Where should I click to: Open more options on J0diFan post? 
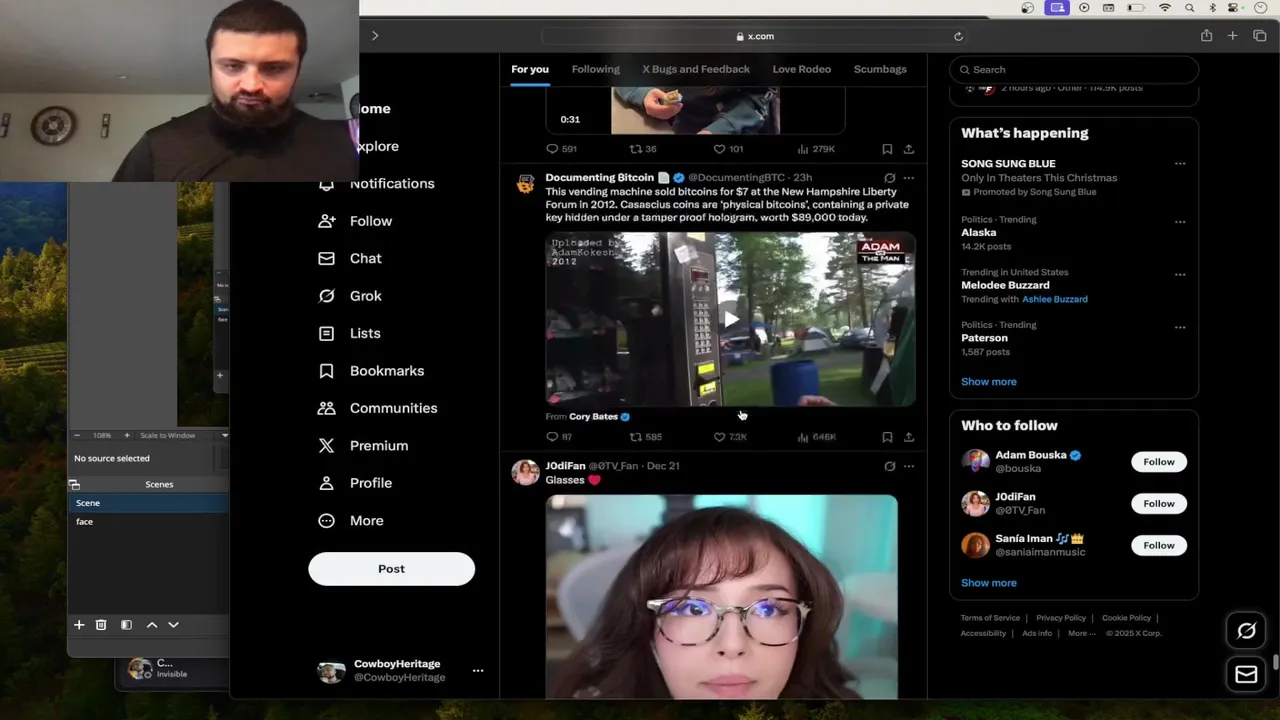[909, 466]
